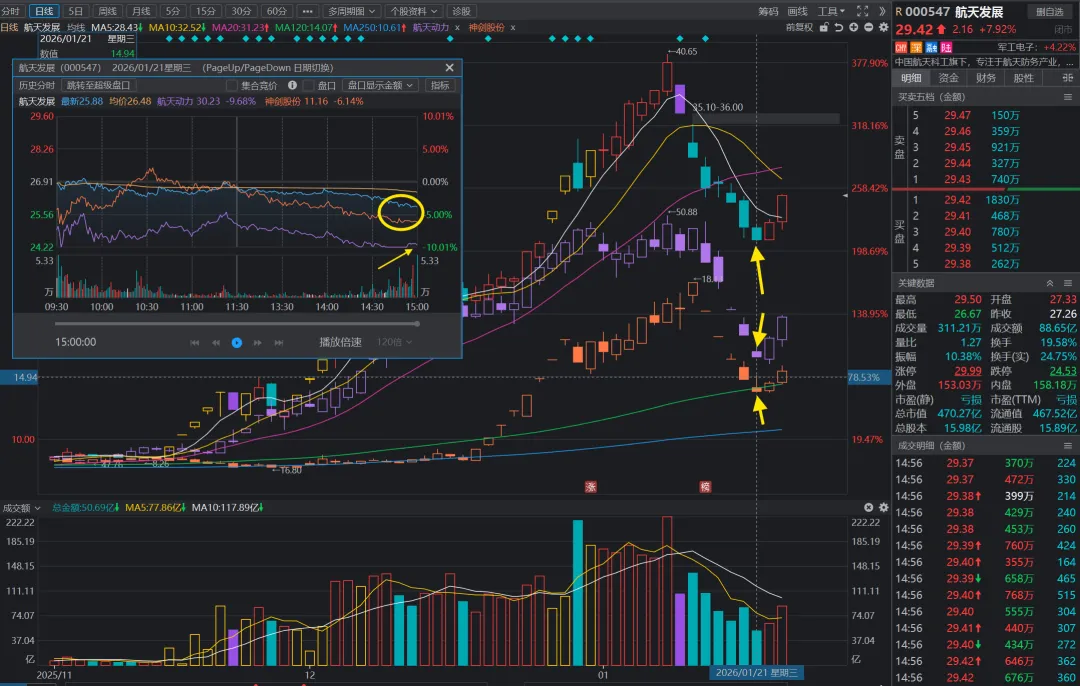Open volume sub-chart settings gear

pyautogui.click(x=884, y=508)
